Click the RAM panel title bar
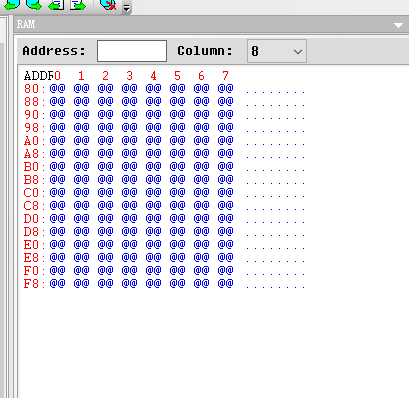 click(x=211, y=24)
